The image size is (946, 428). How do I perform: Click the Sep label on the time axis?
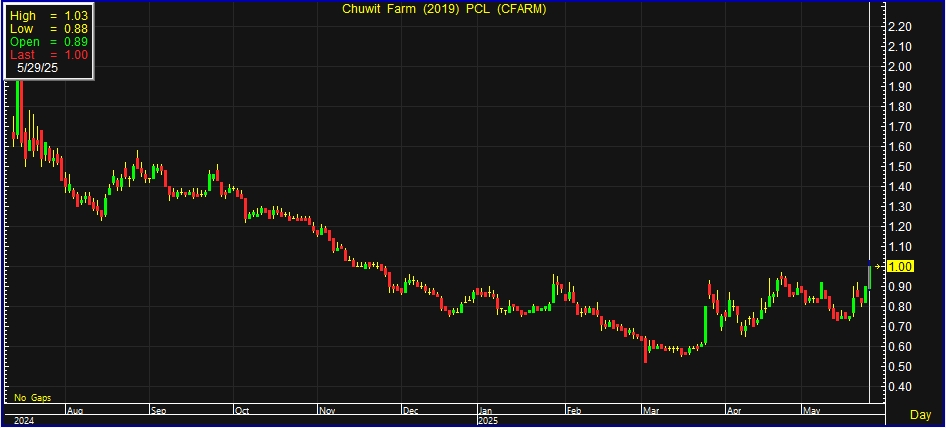[159, 410]
